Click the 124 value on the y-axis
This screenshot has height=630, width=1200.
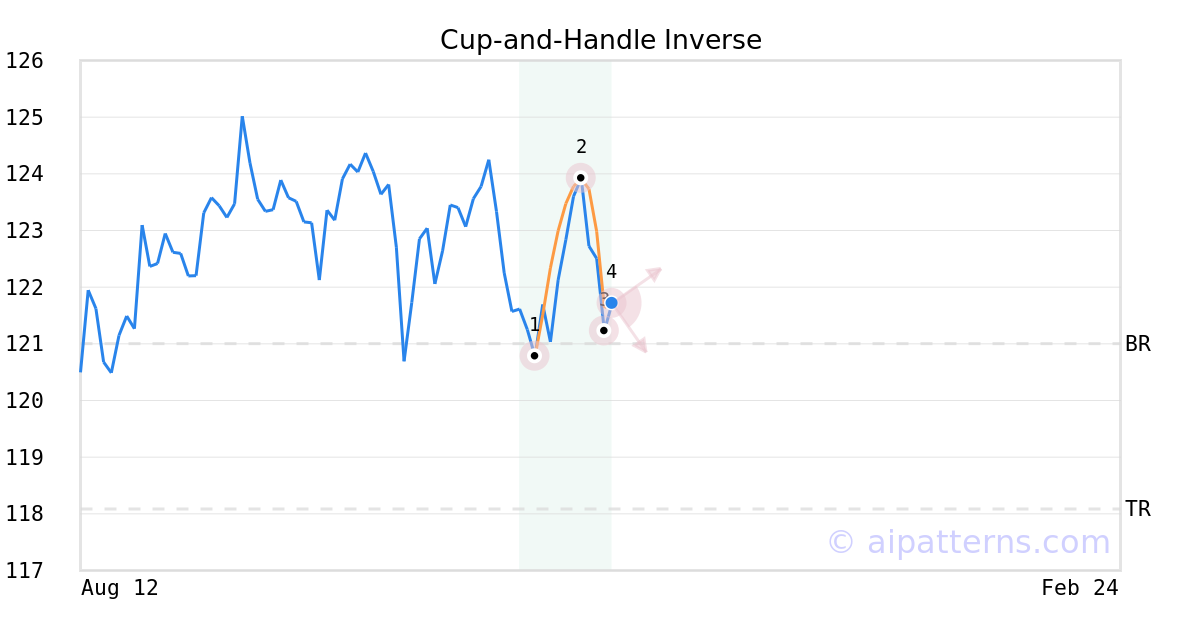tap(24, 174)
